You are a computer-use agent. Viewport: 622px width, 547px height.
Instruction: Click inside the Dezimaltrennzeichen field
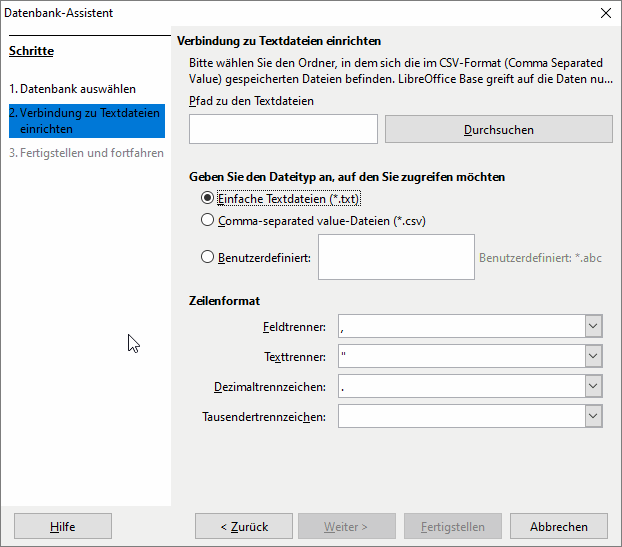pos(462,386)
